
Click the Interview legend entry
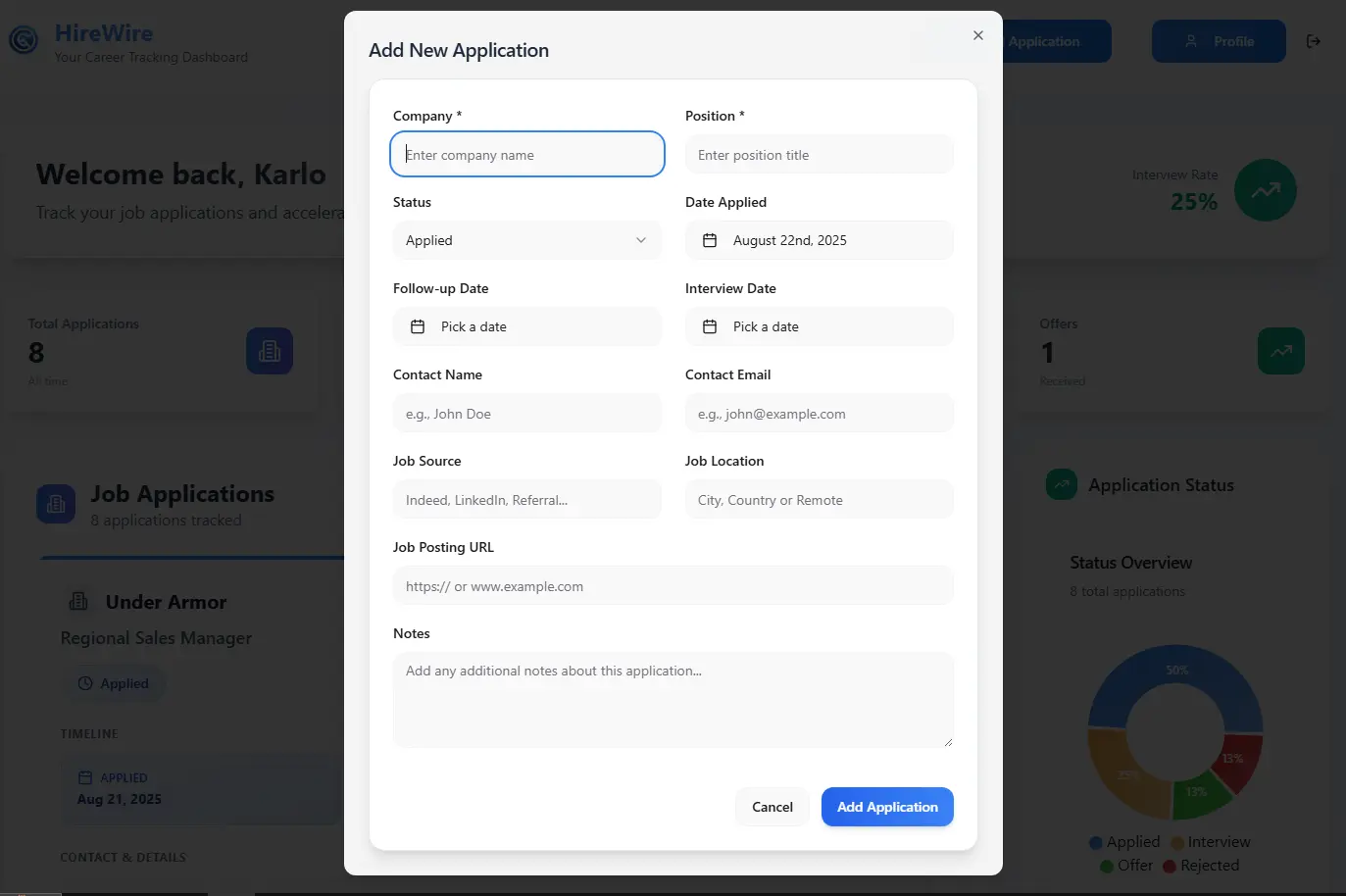click(x=1211, y=842)
